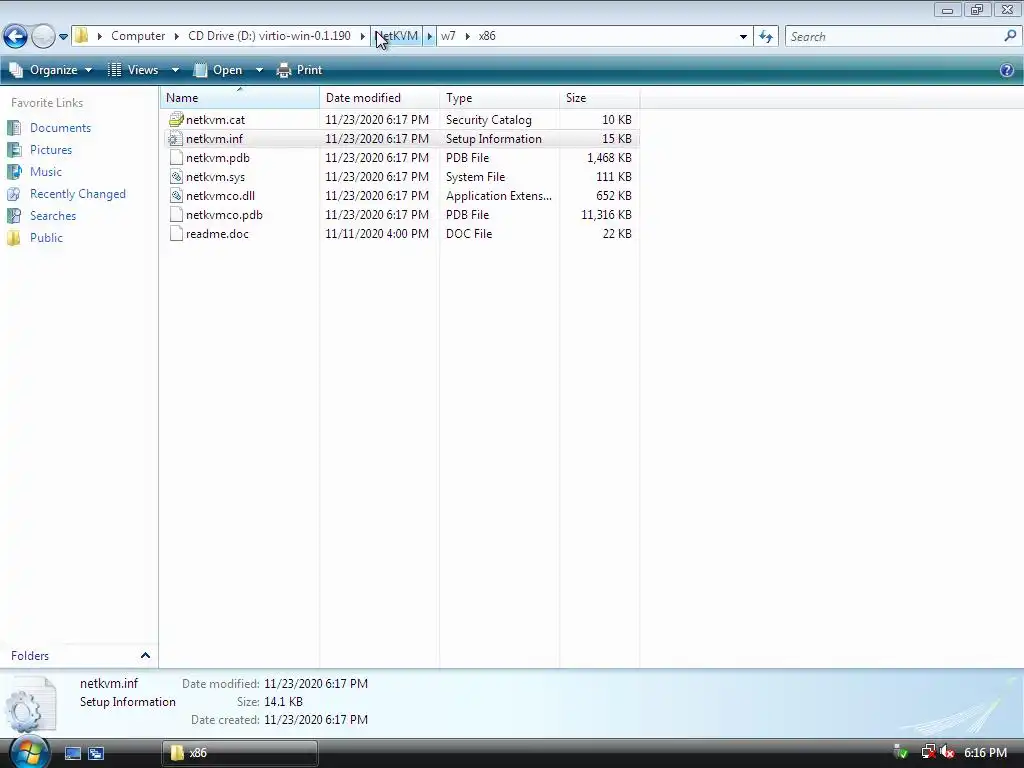Click the Public folder icon
Image resolution: width=1024 pixels, height=768 pixels.
point(14,238)
